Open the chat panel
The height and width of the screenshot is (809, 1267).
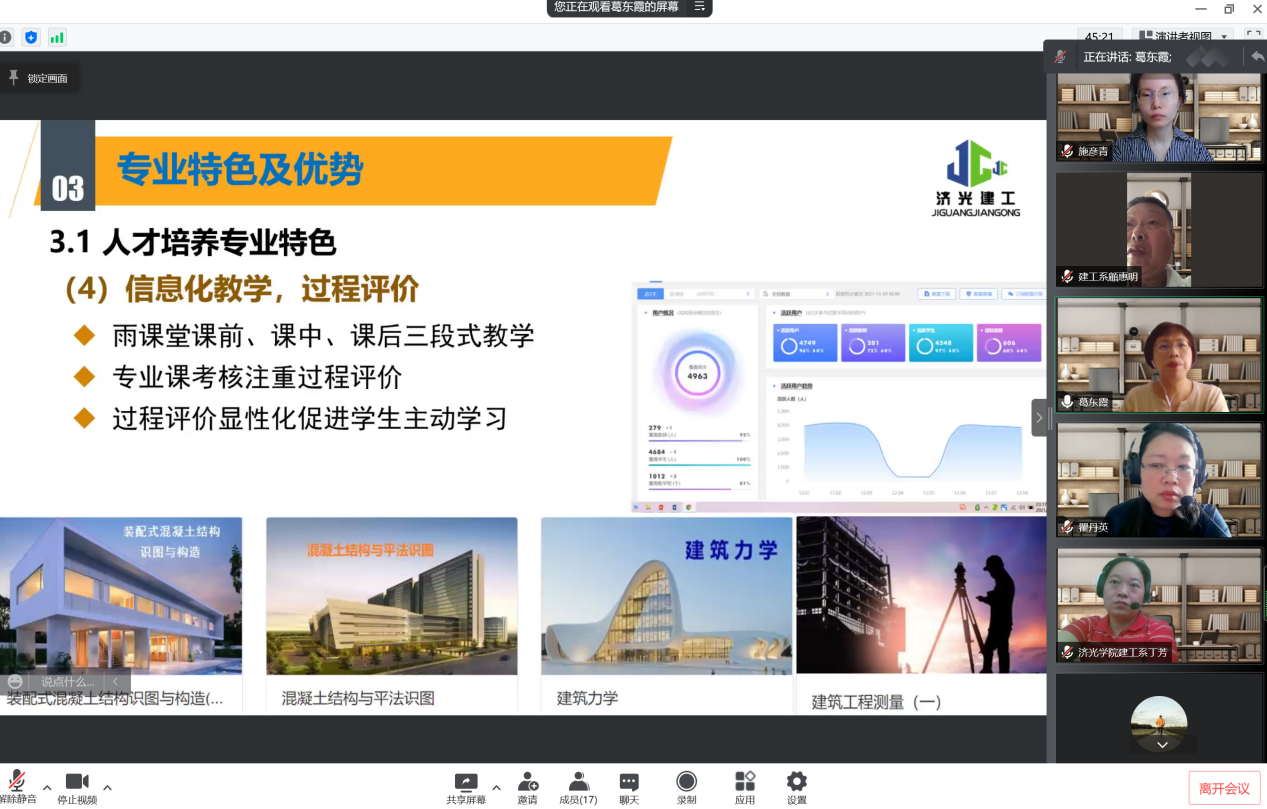629,783
